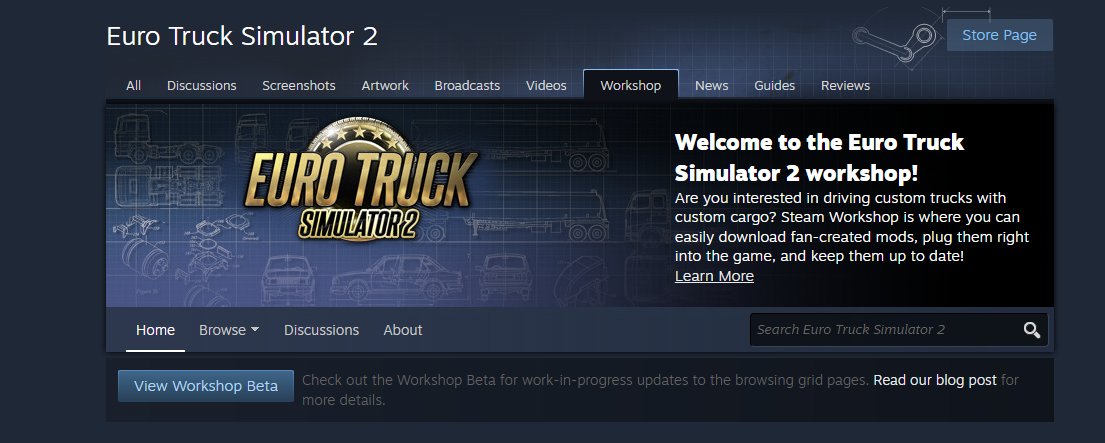Switch to the All tab
Image resolution: width=1105 pixels, height=443 pixels.
(133, 85)
